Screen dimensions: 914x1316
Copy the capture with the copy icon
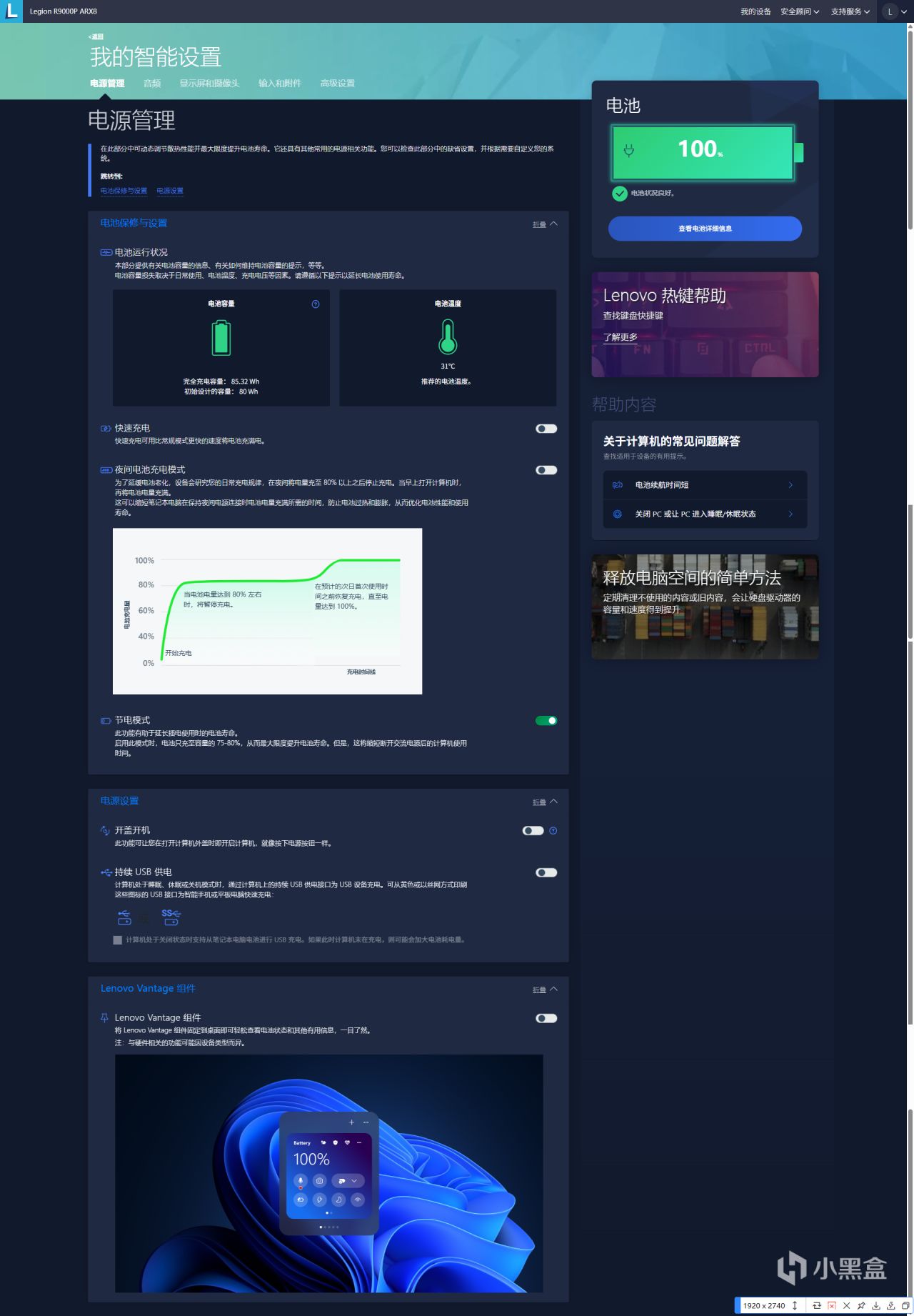click(905, 1305)
